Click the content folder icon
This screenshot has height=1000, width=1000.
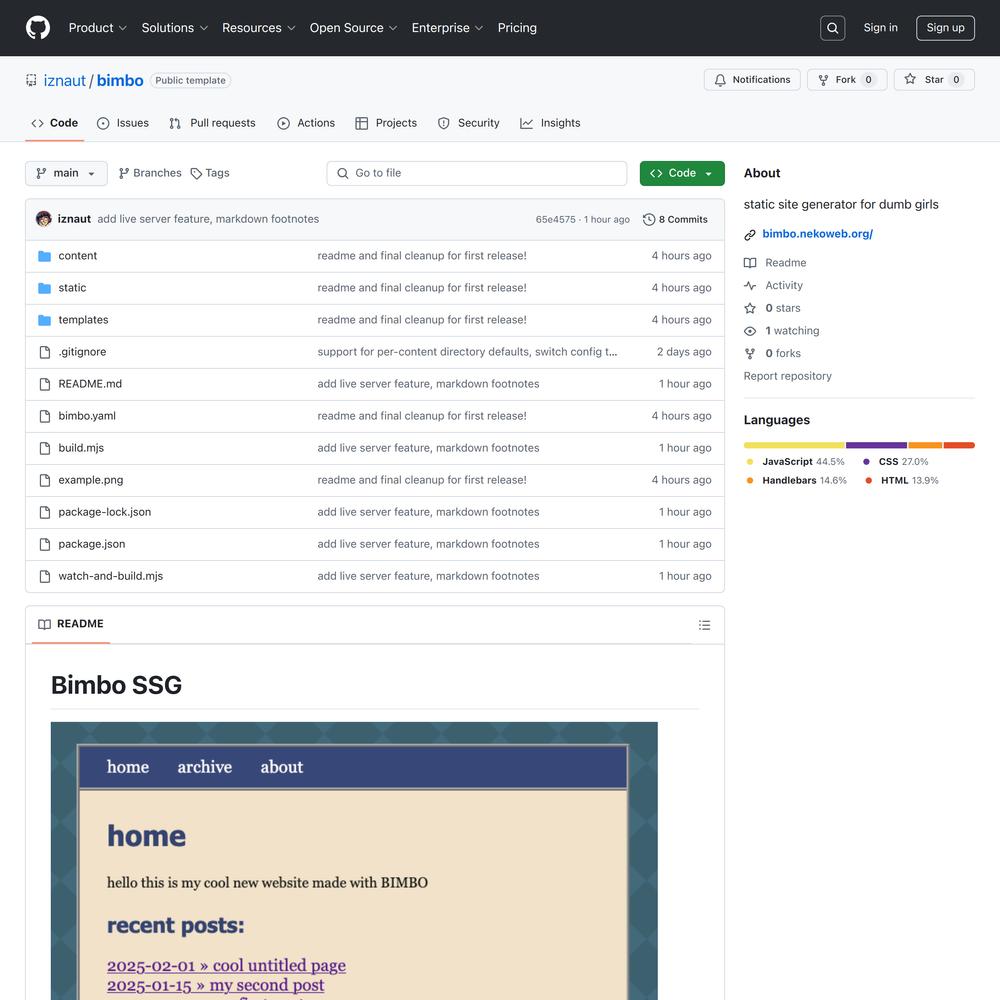[45, 256]
